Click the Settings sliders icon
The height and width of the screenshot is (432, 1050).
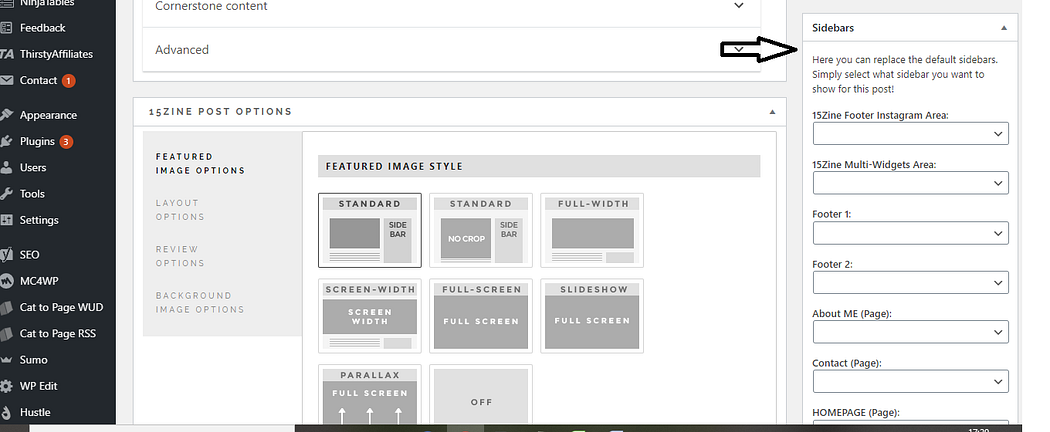(6, 220)
